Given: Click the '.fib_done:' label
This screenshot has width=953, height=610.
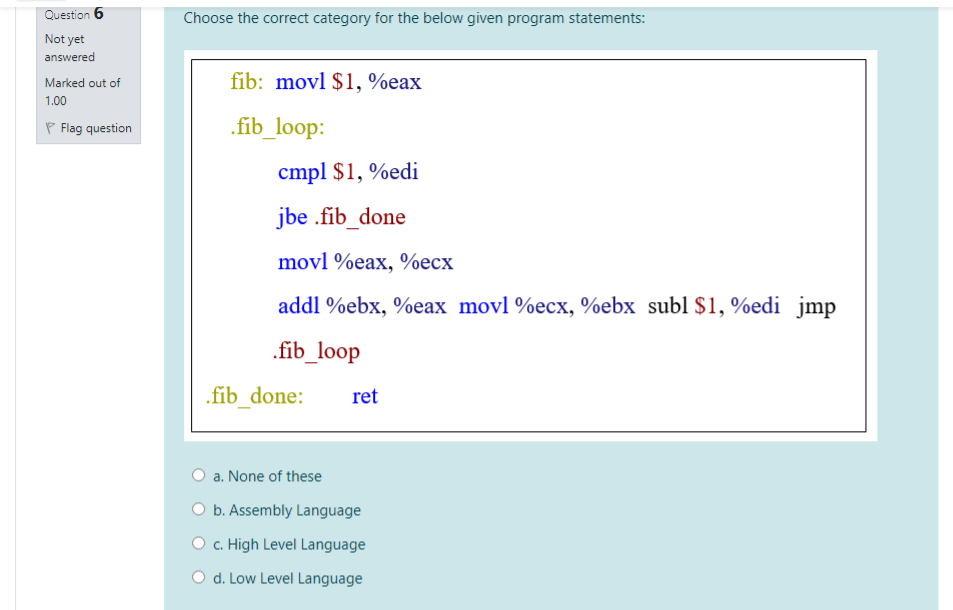Looking at the screenshot, I should point(254,396).
